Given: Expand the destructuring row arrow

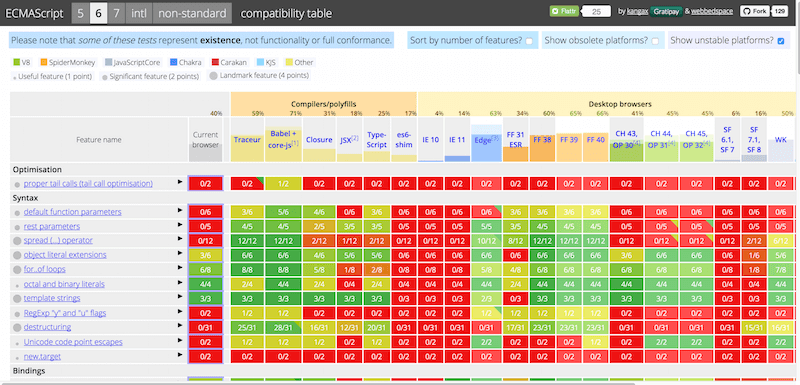Looking at the screenshot, I should (180, 325).
